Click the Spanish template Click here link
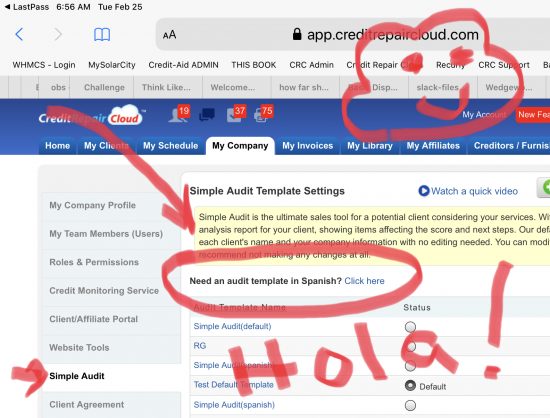The width and height of the screenshot is (550, 418). pos(364,281)
